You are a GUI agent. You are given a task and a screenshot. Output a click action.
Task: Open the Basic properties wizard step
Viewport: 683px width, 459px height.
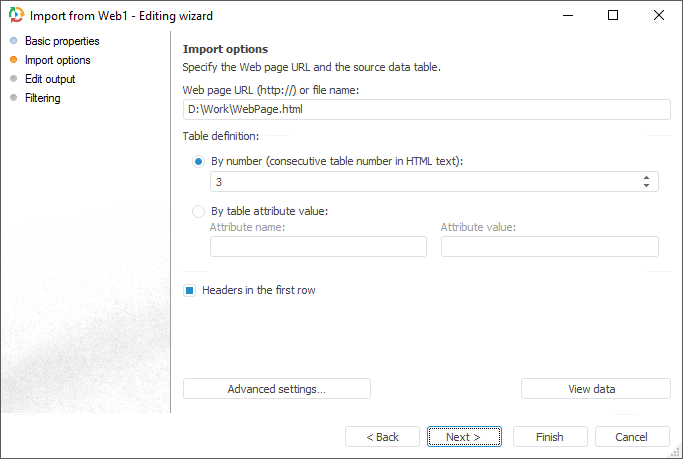coord(61,41)
